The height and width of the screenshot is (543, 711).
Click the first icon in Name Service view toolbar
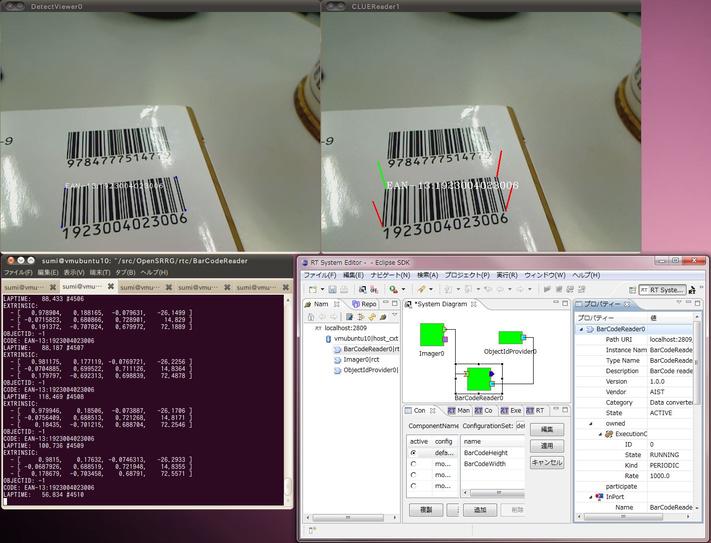pos(311,317)
